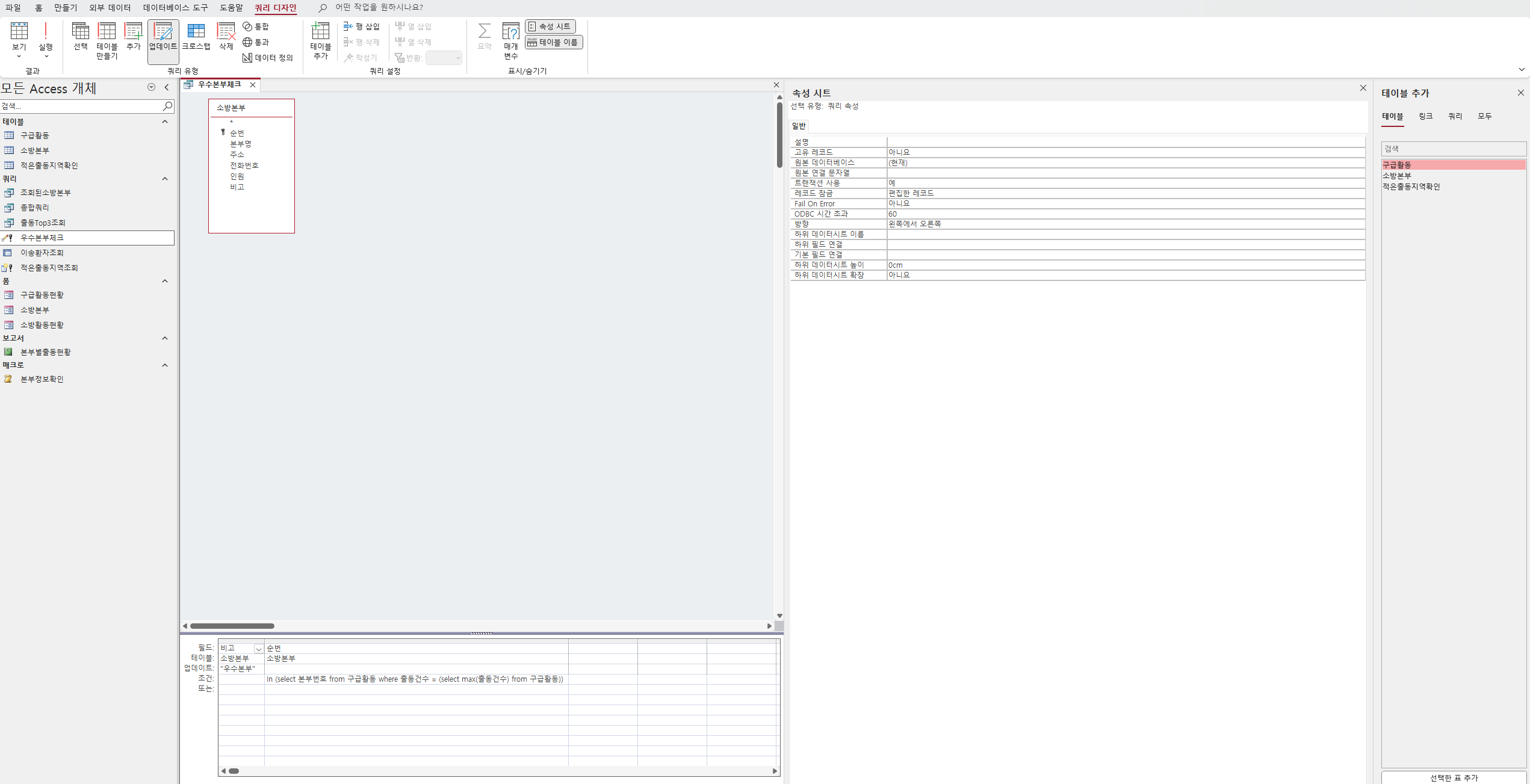1530x784 pixels.
Task: Click the Delete (삭제) query type icon
Action: pyautogui.click(x=226, y=35)
